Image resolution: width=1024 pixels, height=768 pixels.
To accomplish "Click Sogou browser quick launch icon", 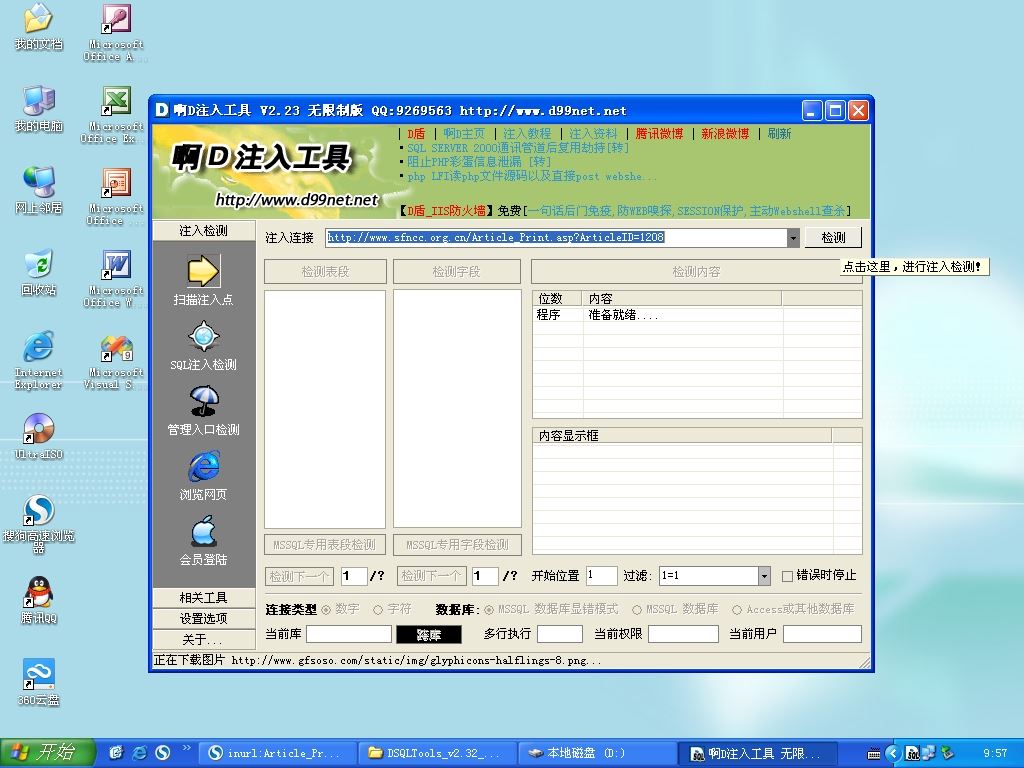I will pyautogui.click(x=162, y=753).
